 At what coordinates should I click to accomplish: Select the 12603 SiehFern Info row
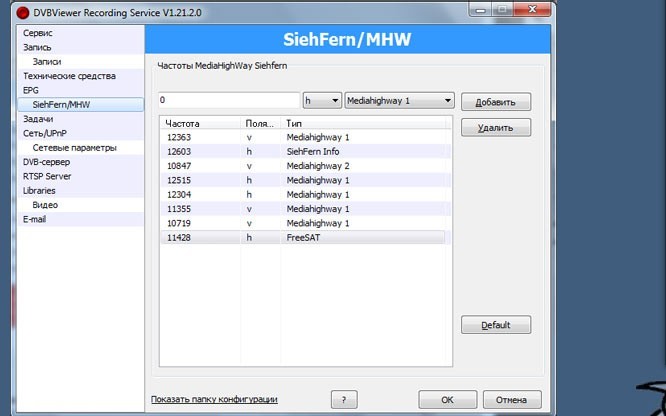point(300,150)
